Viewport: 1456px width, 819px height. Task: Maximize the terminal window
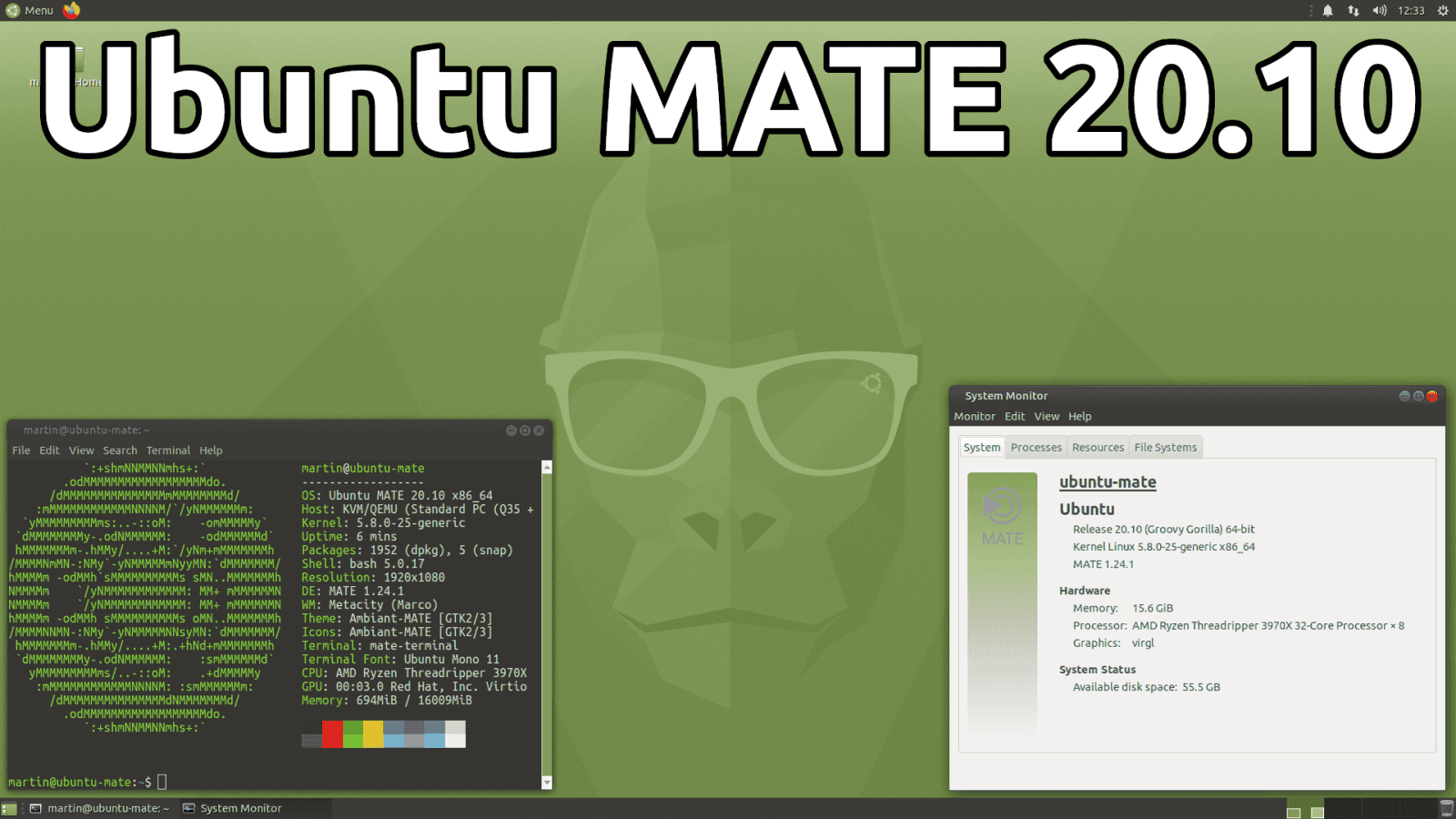(x=525, y=430)
